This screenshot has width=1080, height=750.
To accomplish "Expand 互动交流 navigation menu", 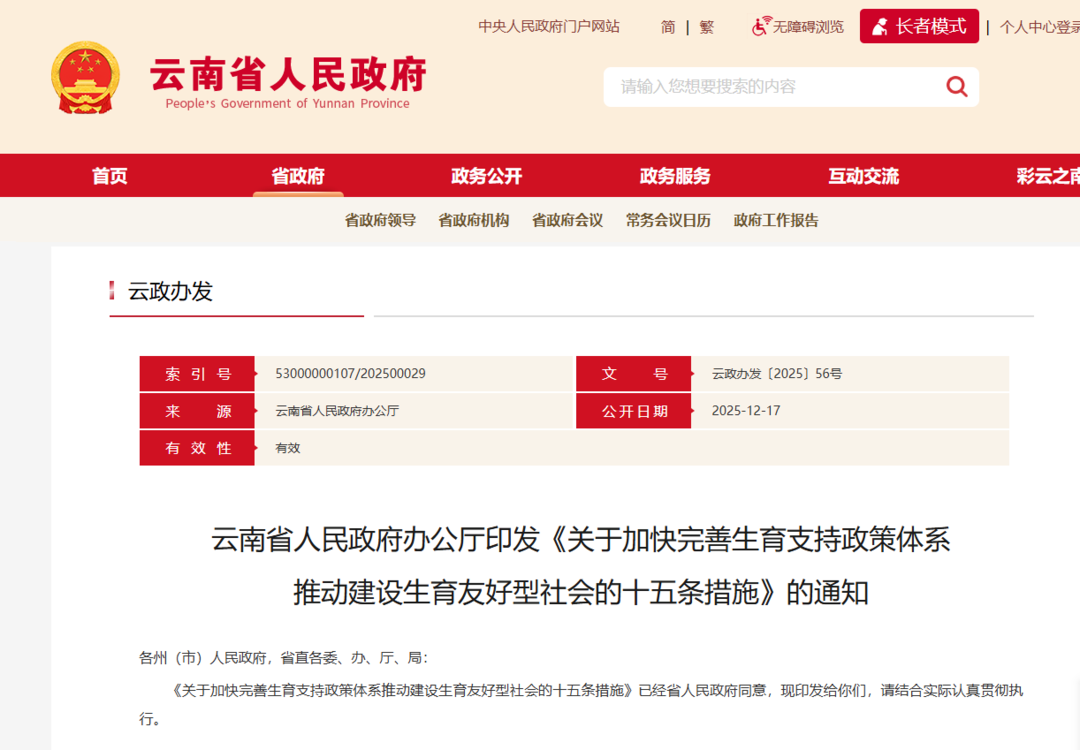I will click(x=863, y=176).
